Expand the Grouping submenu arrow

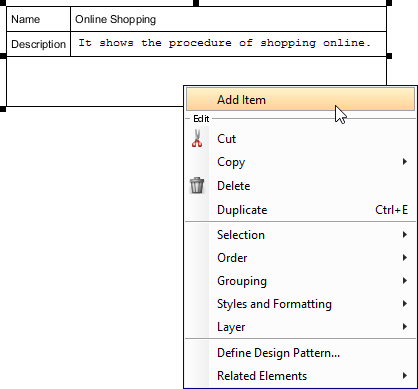tap(405, 281)
